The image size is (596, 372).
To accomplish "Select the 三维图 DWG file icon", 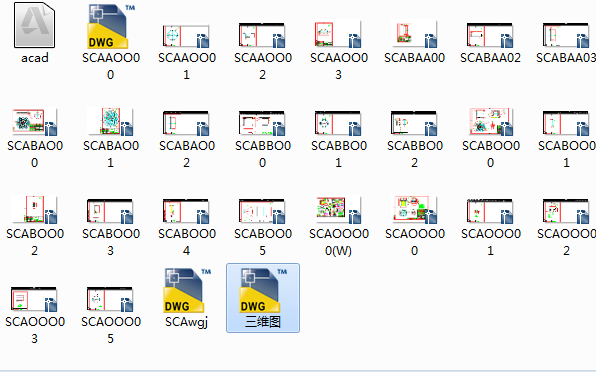I will (262, 290).
